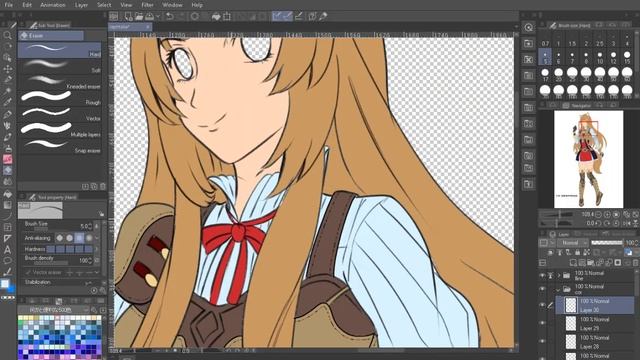Toggle visibility of col folder layer
This screenshot has height=360, width=640.
pyautogui.click(x=542, y=289)
